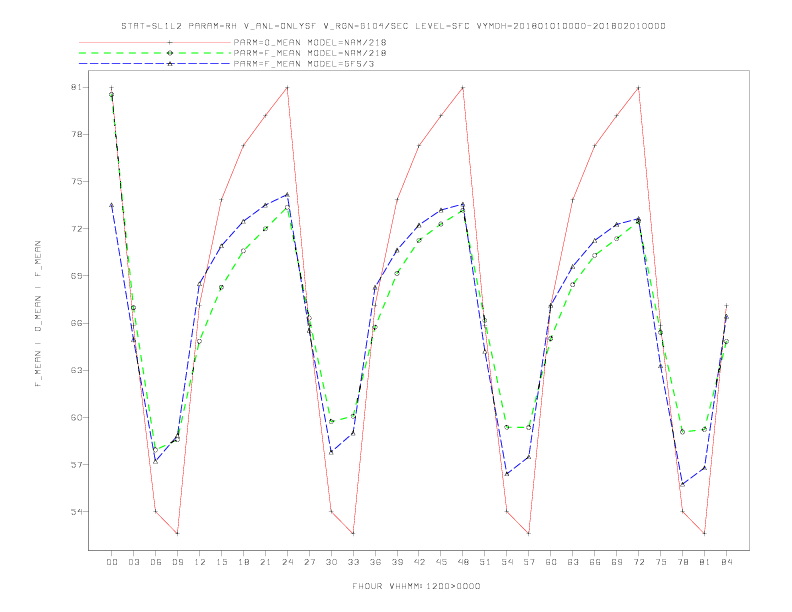Click y-axis tick value 60

pyautogui.click(x=76, y=418)
